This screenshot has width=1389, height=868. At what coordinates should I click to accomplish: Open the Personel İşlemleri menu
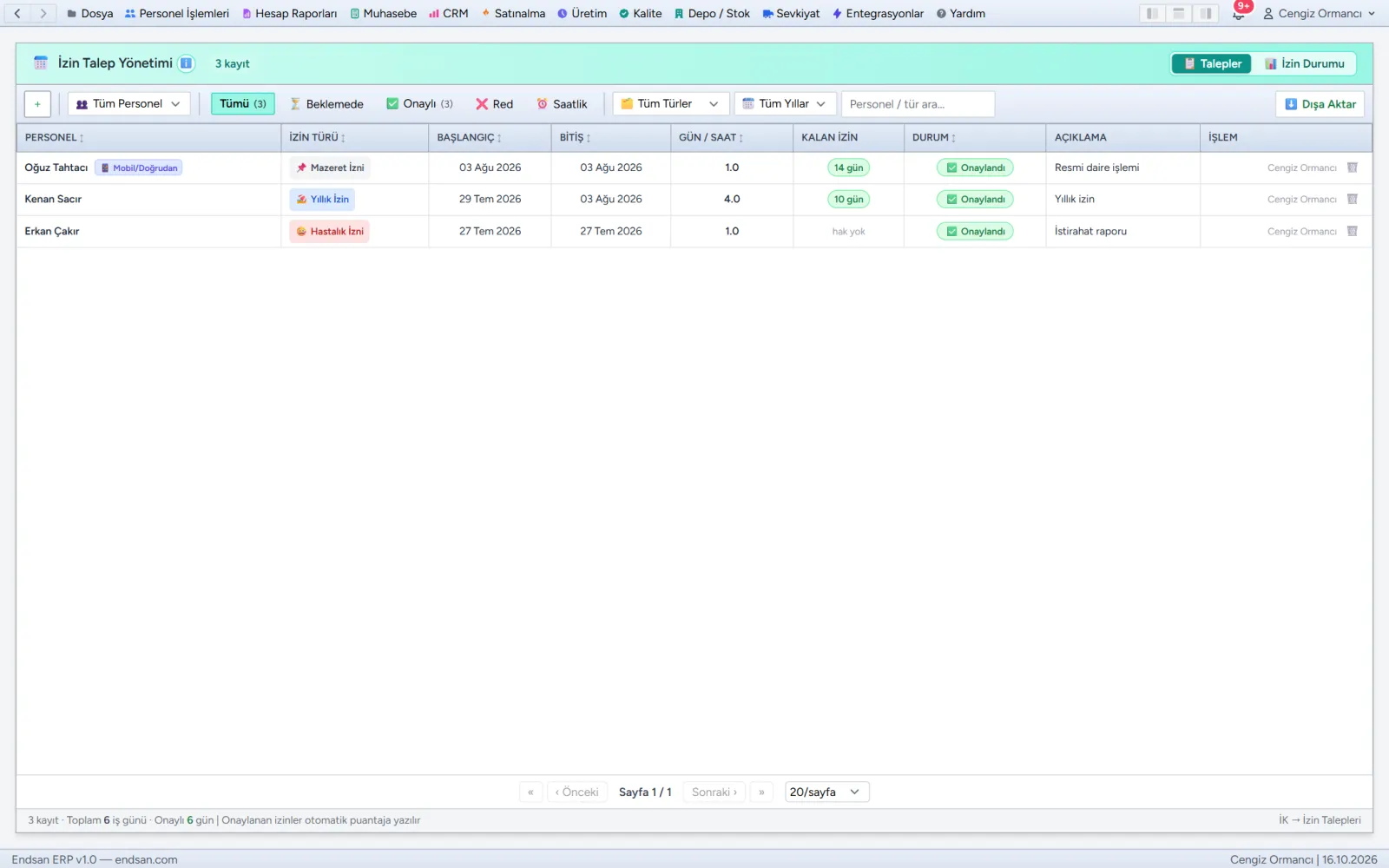coord(177,14)
